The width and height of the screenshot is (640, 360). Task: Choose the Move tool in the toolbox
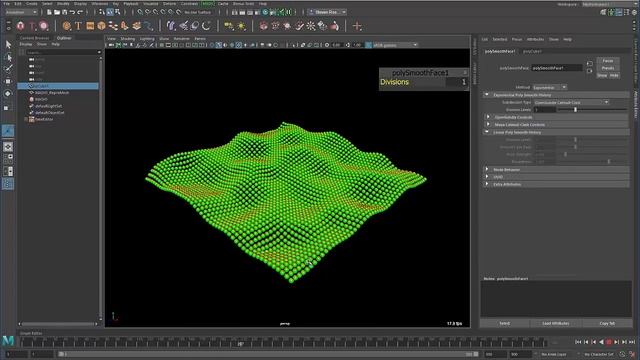coord(8,81)
